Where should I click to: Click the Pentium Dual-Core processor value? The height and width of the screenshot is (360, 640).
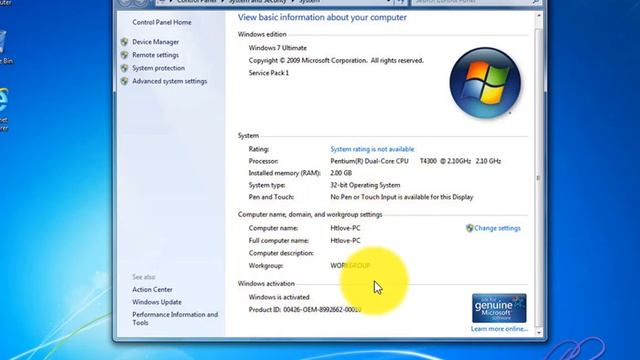(x=416, y=161)
